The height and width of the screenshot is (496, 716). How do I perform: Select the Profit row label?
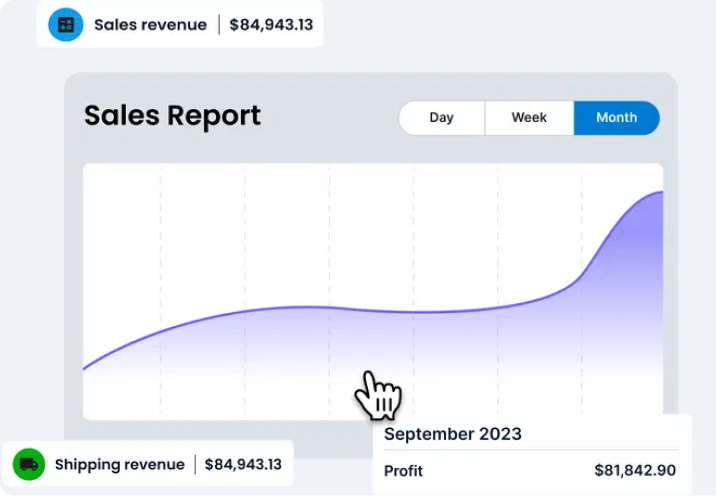403,470
